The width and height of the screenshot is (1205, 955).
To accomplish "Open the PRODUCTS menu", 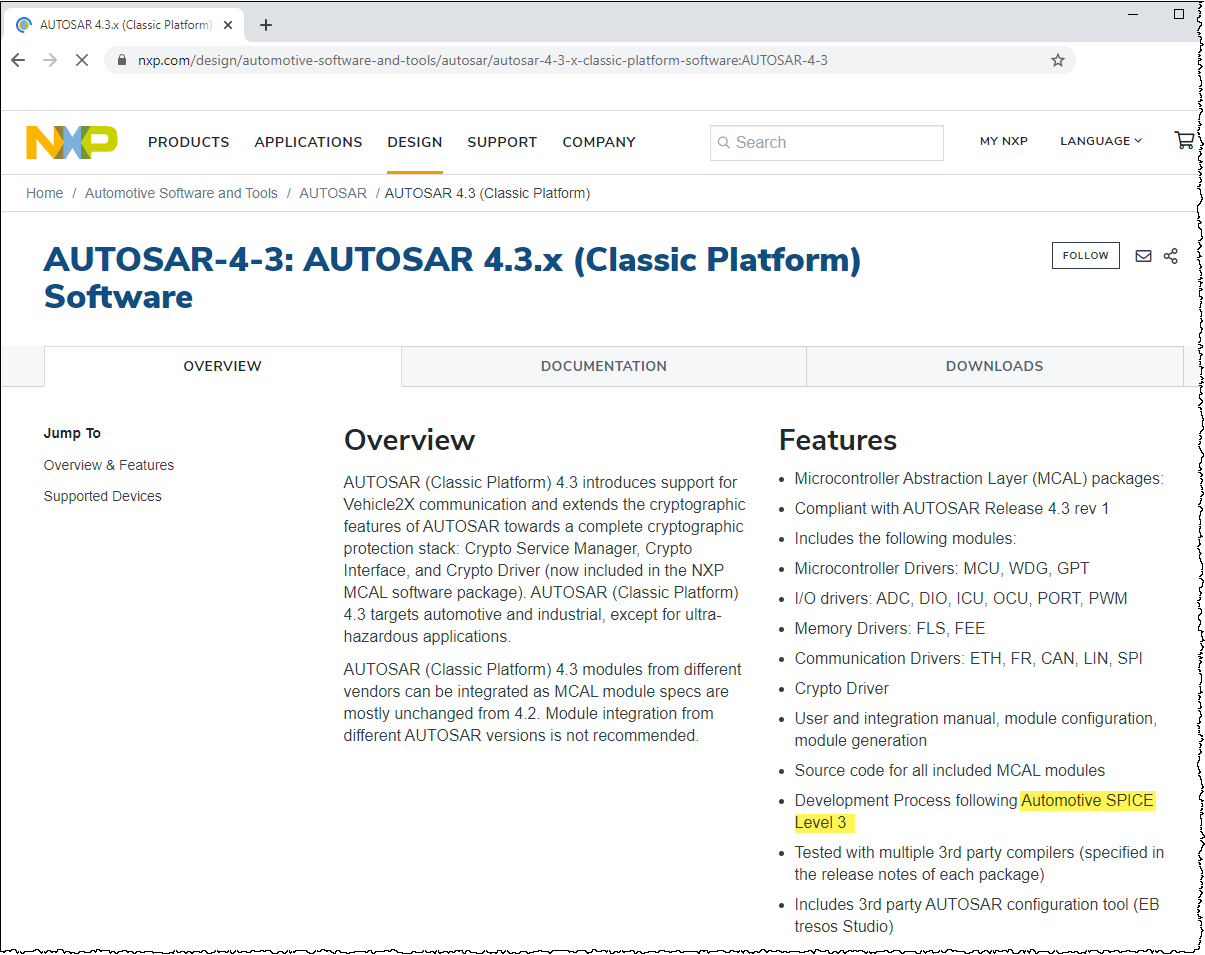I will click(x=188, y=142).
